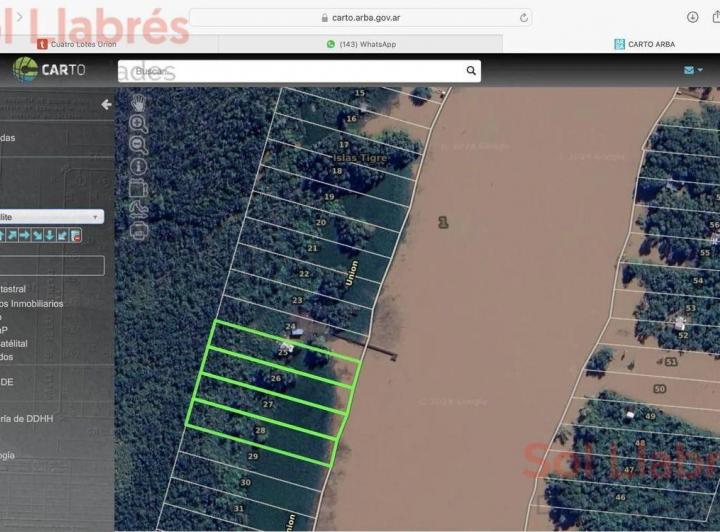Click the carto.arba.gov.ar address bar
Image resolution: width=720 pixels, height=532 pixels.
tap(360, 18)
